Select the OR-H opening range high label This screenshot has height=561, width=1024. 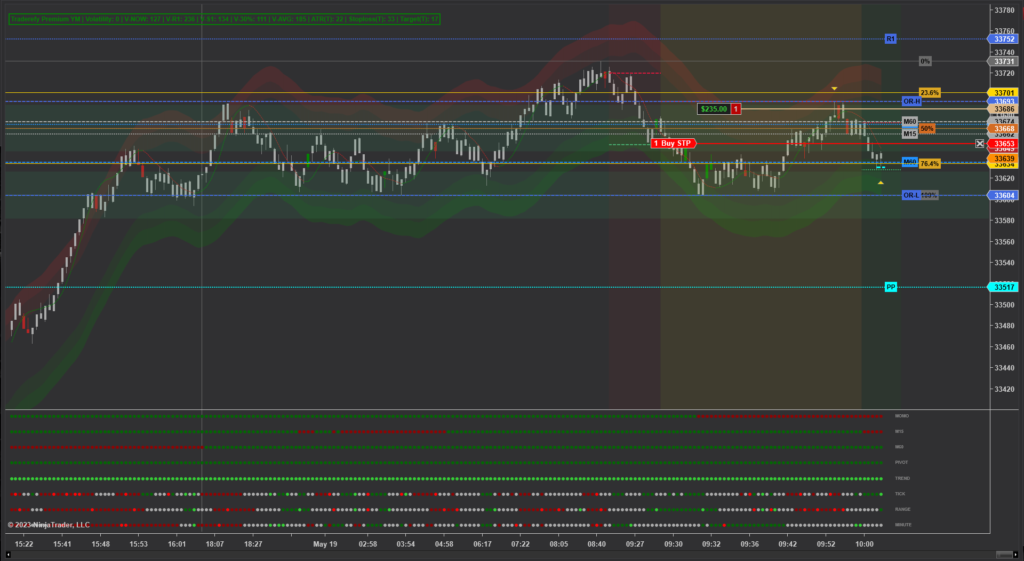[x=911, y=101]
